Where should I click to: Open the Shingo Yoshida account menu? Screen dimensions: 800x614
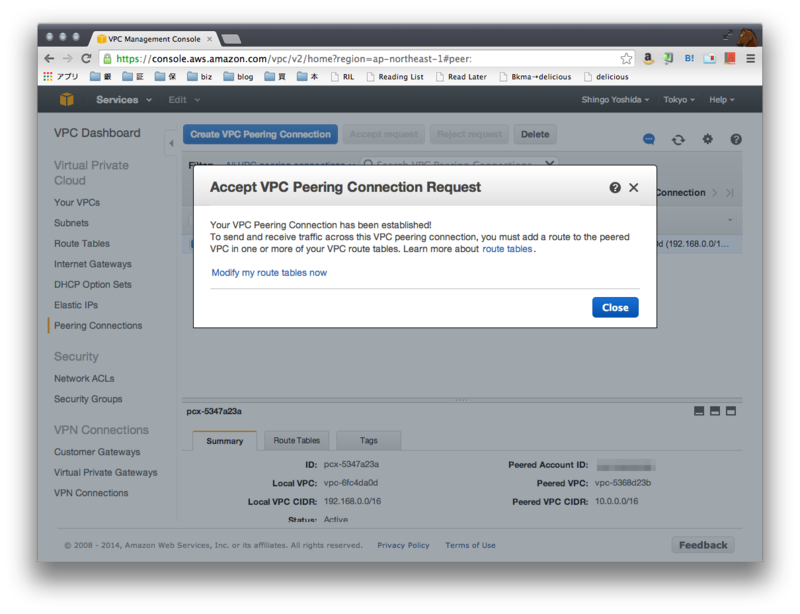(615, 100)
